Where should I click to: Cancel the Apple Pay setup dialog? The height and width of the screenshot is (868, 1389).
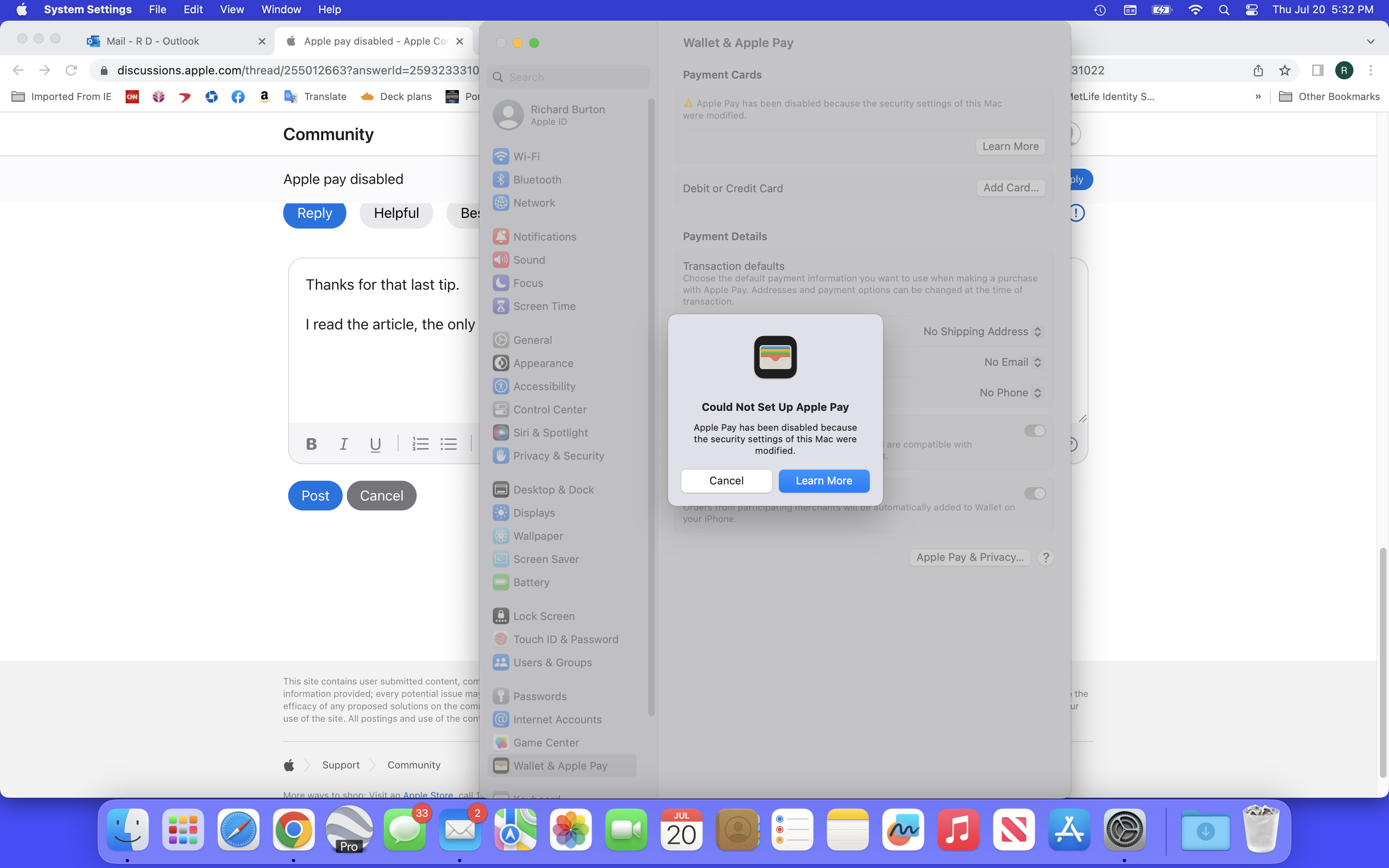[726, 480]
